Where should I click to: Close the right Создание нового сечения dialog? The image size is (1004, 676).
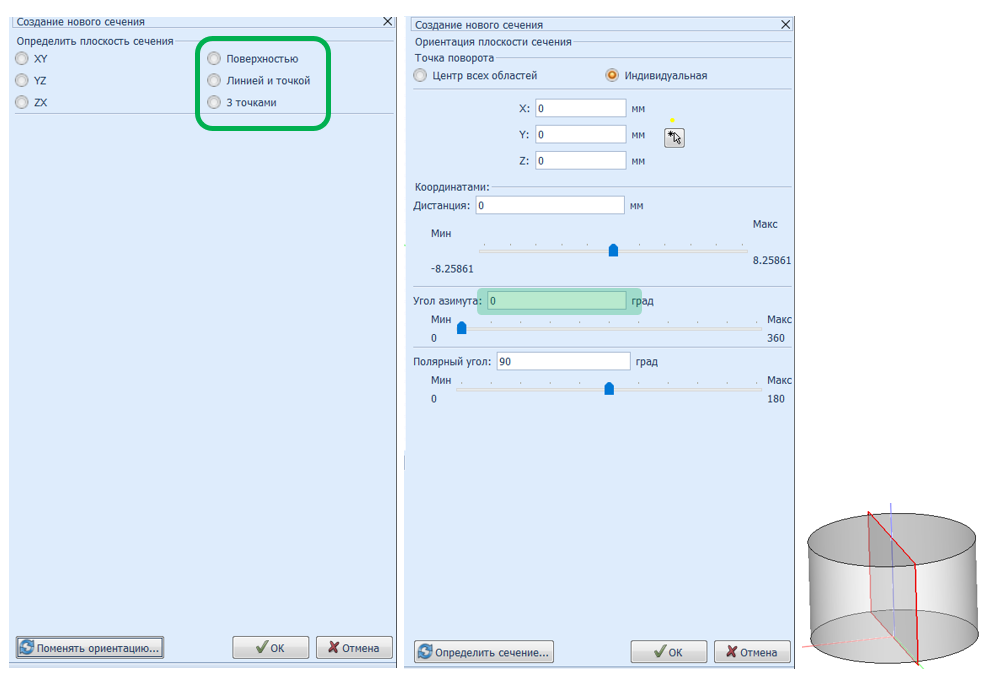pyautogui.click(x=785, y=24)
